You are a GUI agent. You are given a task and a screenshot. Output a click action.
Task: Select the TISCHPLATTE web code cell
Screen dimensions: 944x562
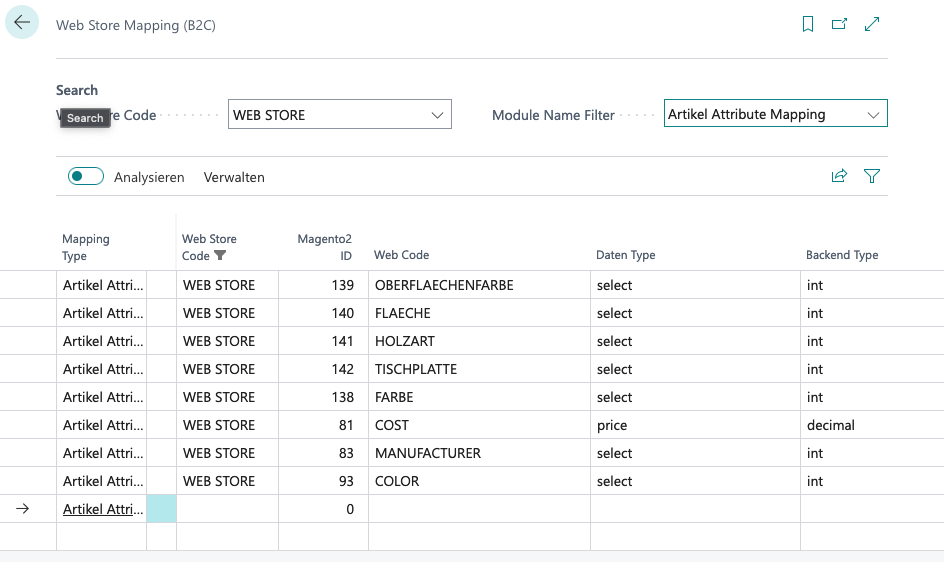[x=479, y=369]
